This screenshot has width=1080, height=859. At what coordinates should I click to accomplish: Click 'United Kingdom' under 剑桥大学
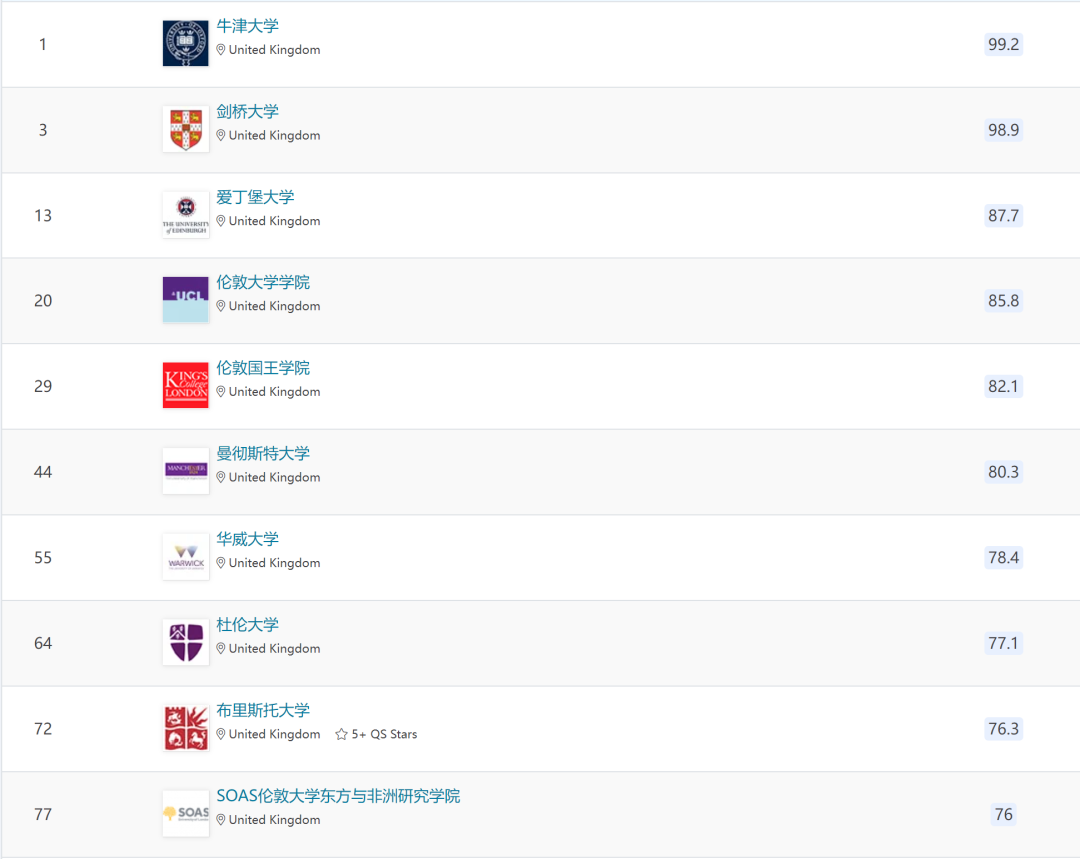coord(274,135)
